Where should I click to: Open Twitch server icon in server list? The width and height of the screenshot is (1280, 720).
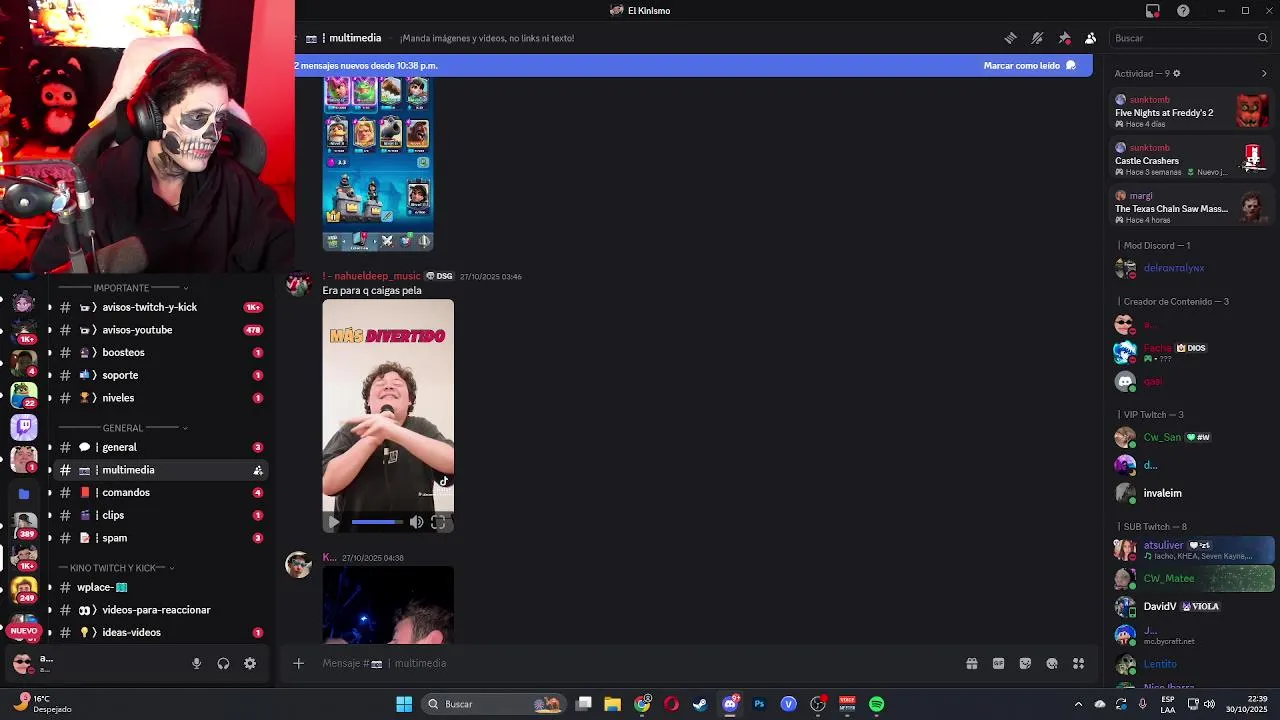point(24,427)
